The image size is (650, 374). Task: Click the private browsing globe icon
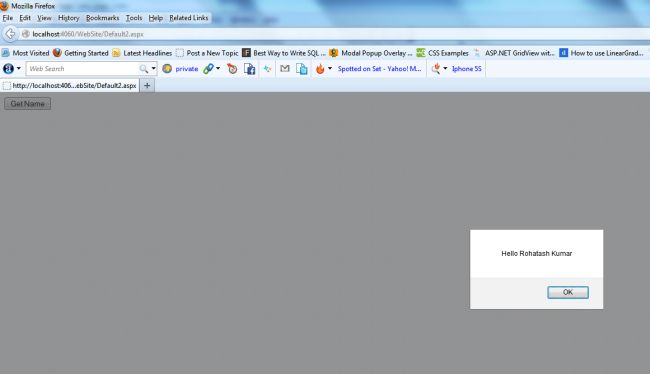[x=167, y=69]
